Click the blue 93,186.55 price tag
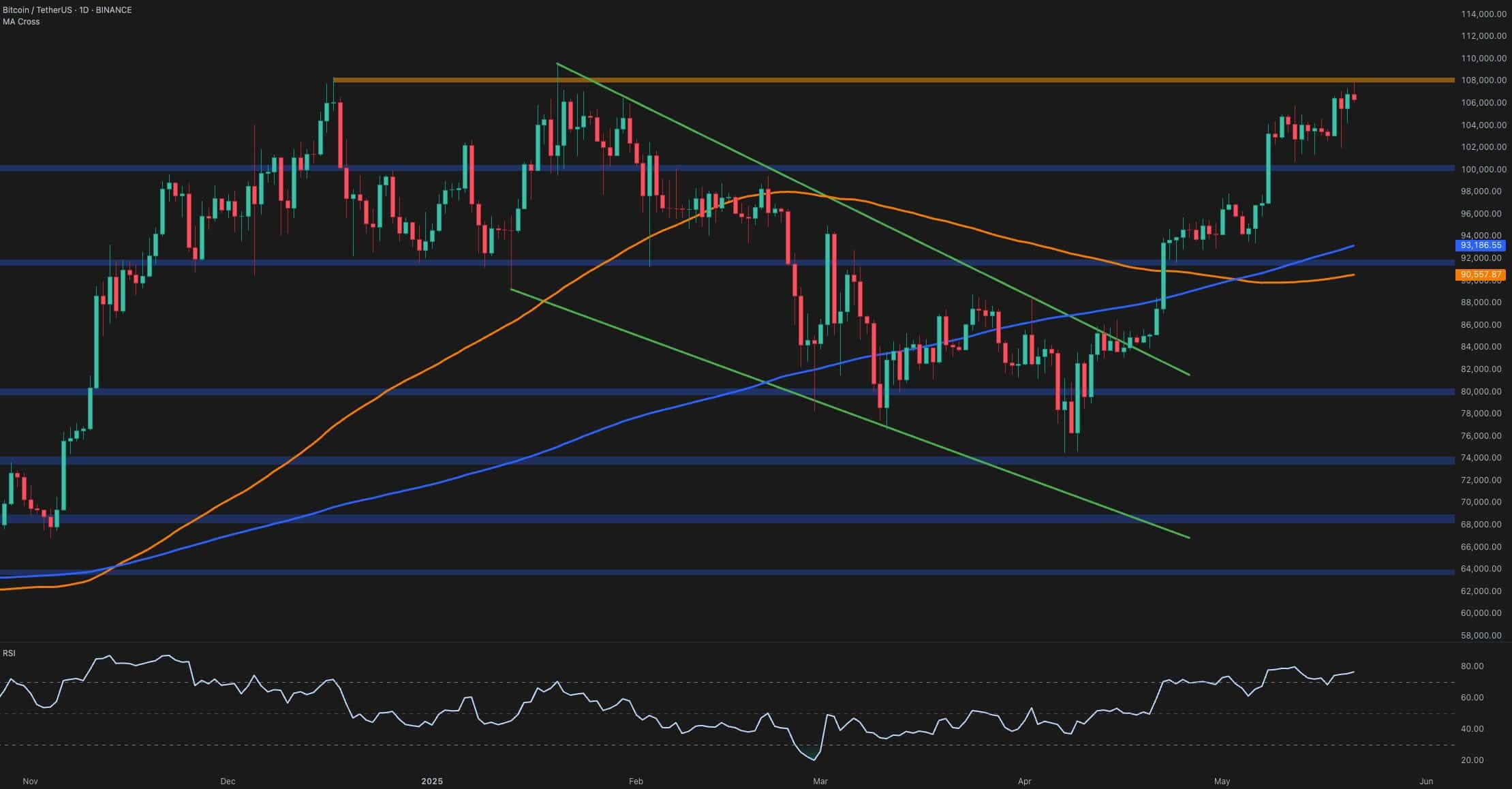The width and height of the screenshot is (1512, 789). click(1482, 245)
